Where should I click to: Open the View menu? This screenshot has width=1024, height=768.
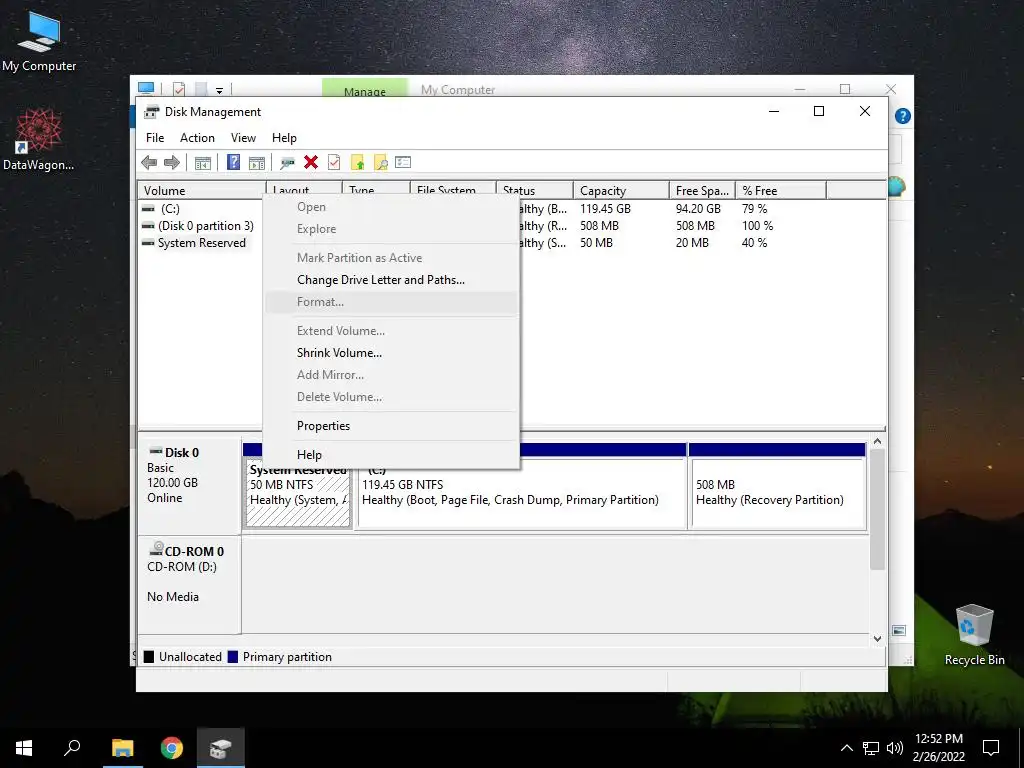[x=243, y=138]
